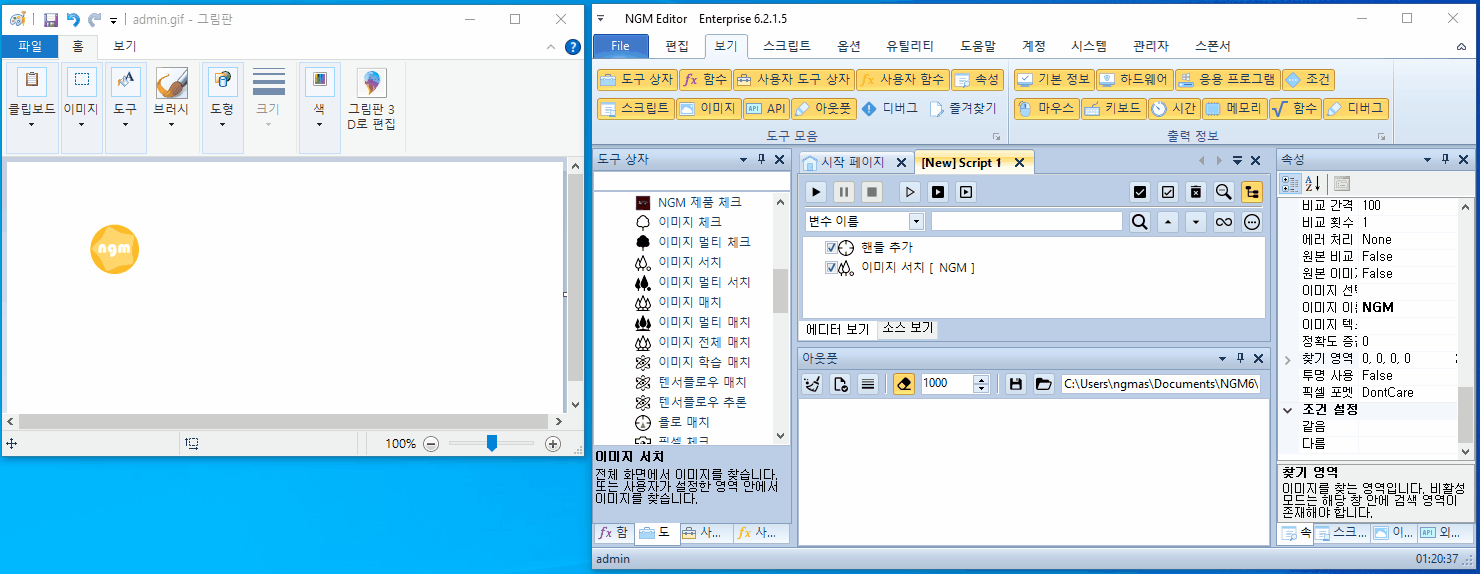Click the magnifier find icon in script toolbar
The height and width of the screenshot is (574, 1480).
1223,191
